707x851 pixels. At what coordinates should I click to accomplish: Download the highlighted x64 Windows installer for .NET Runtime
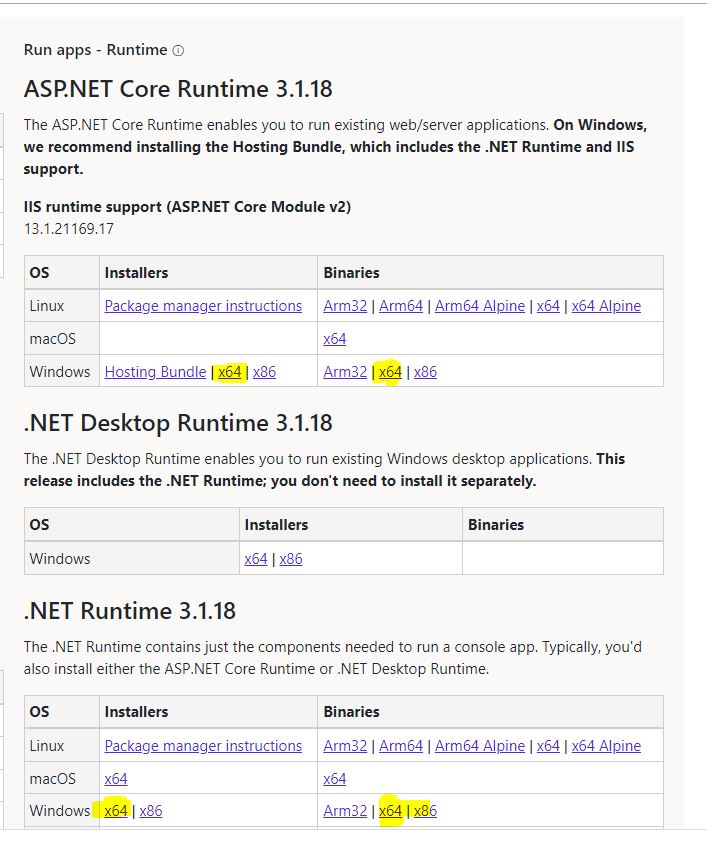point(117,811)
